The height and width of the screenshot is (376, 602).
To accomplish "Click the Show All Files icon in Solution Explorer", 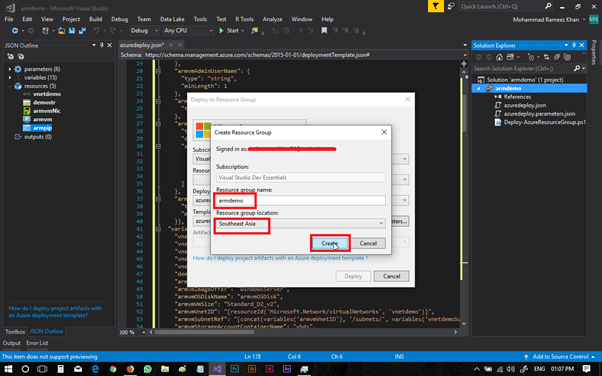I will point(567,57).
